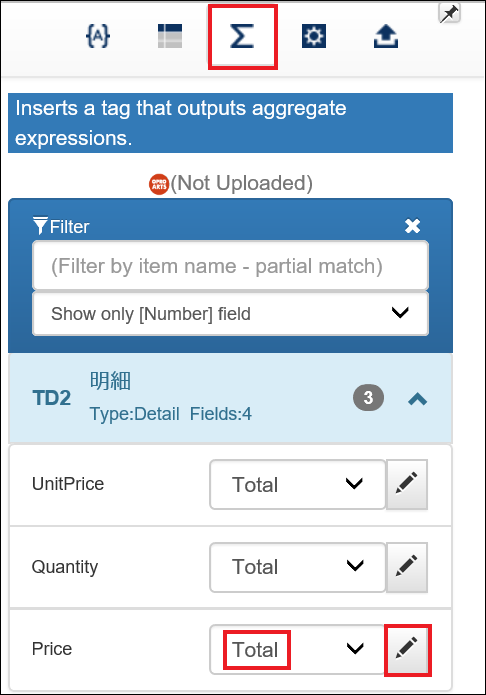Image resolution: width=486 pixels, height=695 pixels.
Task: Open the Quantity aggregate type dropdown
Action: click(298, 567)
